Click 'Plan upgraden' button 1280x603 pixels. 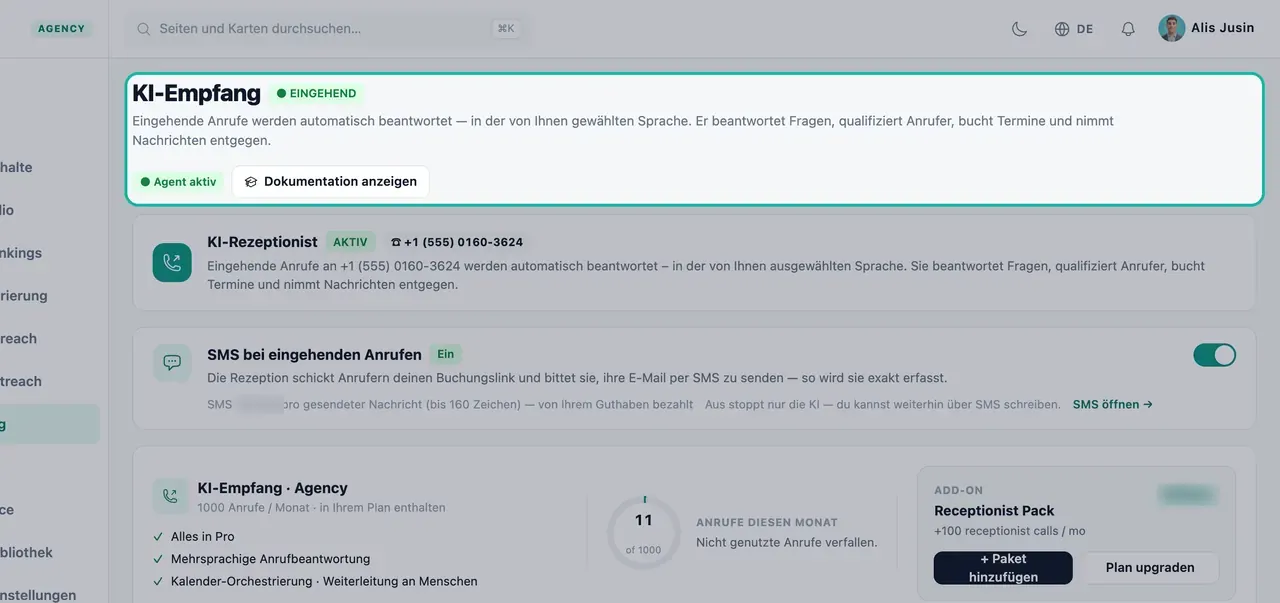(1150, 568)
